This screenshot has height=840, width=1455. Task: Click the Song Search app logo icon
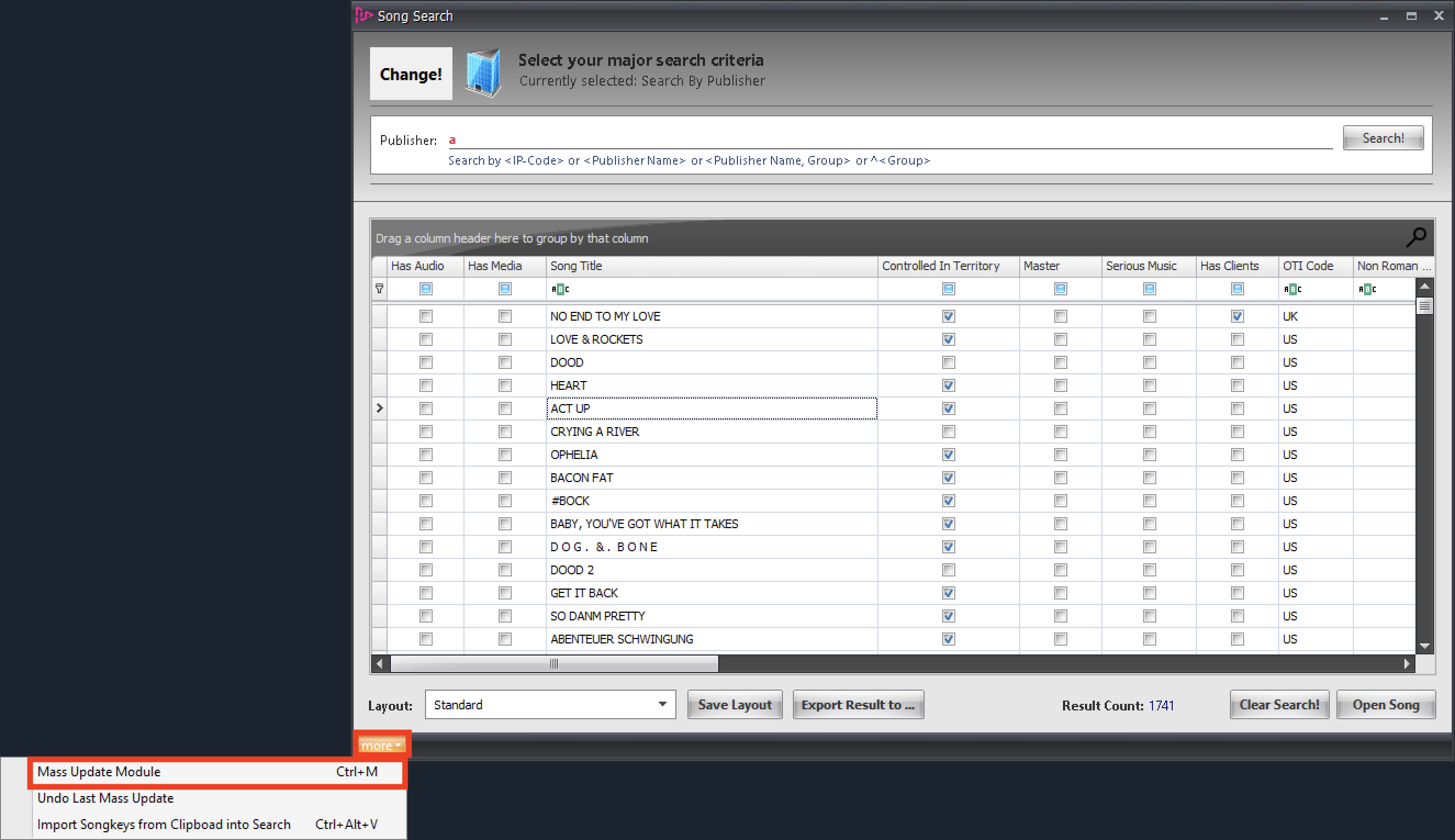(363, 15)
